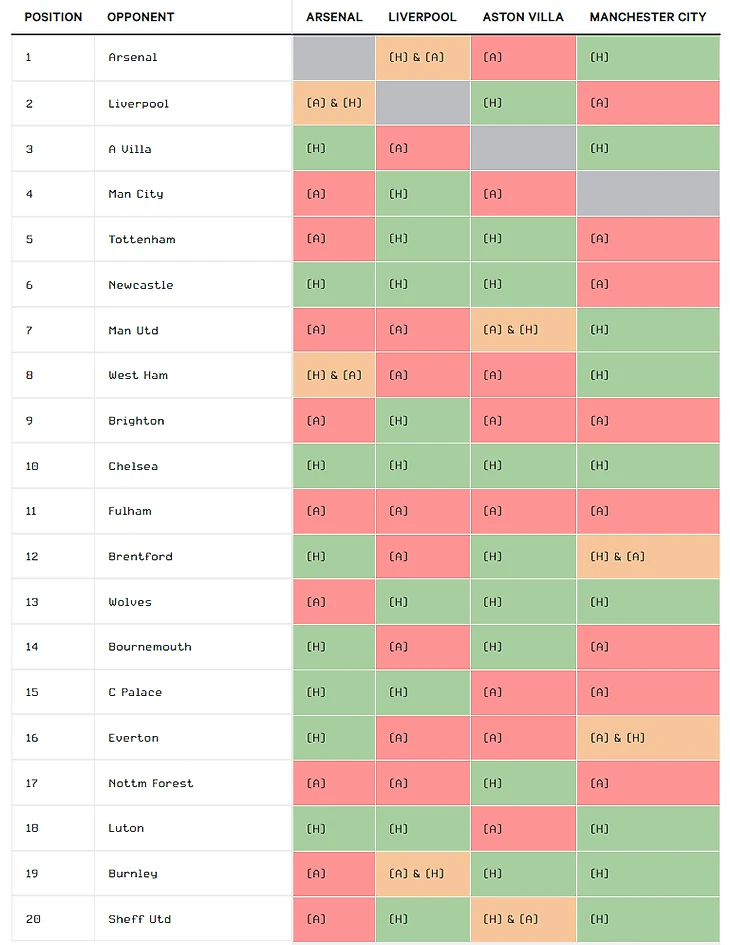Click the MANCHESTER CITY column header
Viewport: 730px width, 945px height.
click(x=647, y=17)
